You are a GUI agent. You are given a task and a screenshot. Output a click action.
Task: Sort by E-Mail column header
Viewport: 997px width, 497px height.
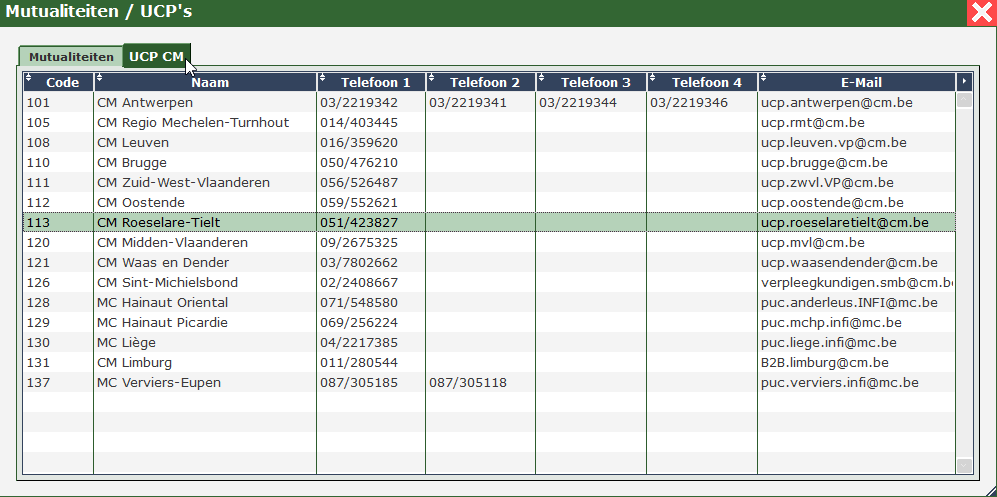[857, 82]
